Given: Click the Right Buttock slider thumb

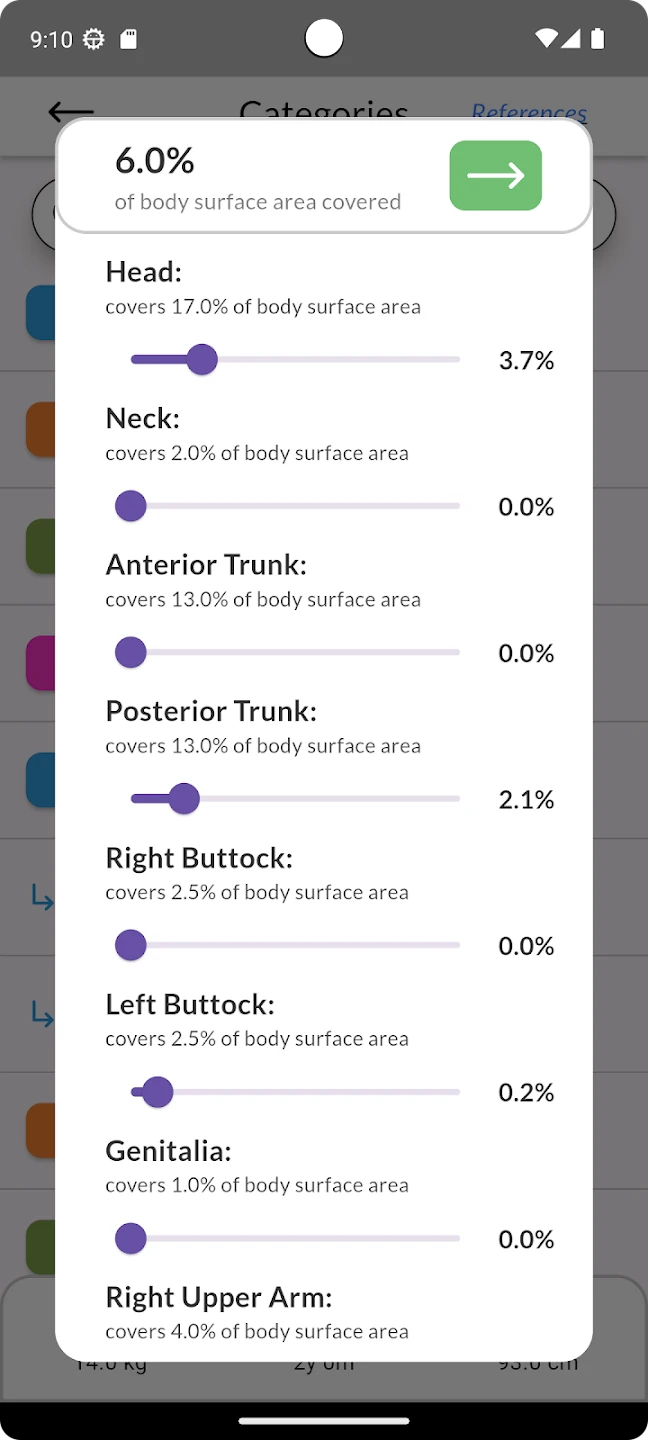Looking at the screenshot, I should pos(131,945).
